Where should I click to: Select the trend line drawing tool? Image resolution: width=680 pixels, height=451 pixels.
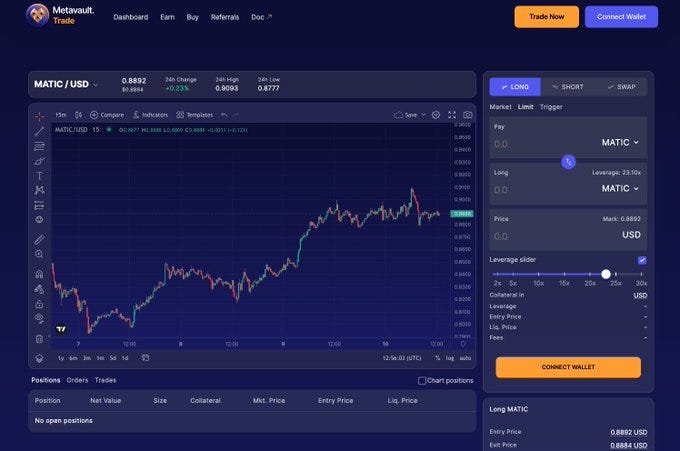(39, 131)
